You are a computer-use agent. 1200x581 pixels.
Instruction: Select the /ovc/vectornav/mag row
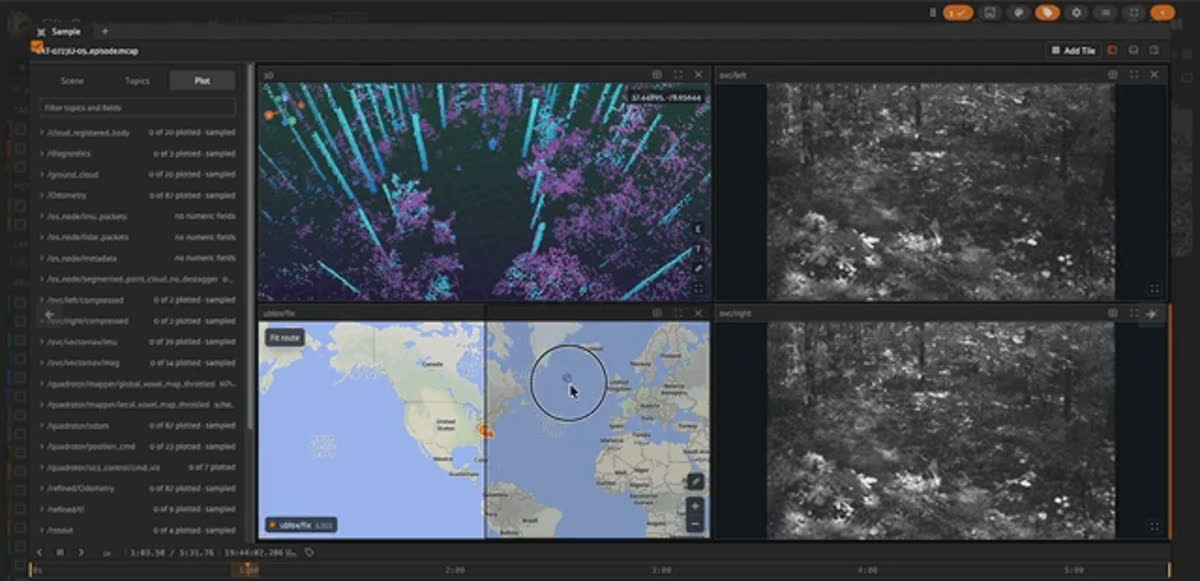click(138, 363)
